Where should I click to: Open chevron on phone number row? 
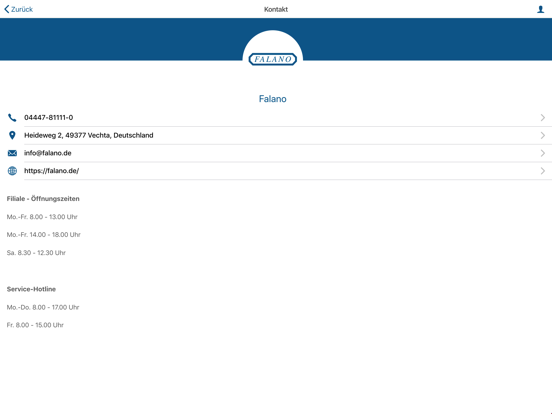[542, 118]
